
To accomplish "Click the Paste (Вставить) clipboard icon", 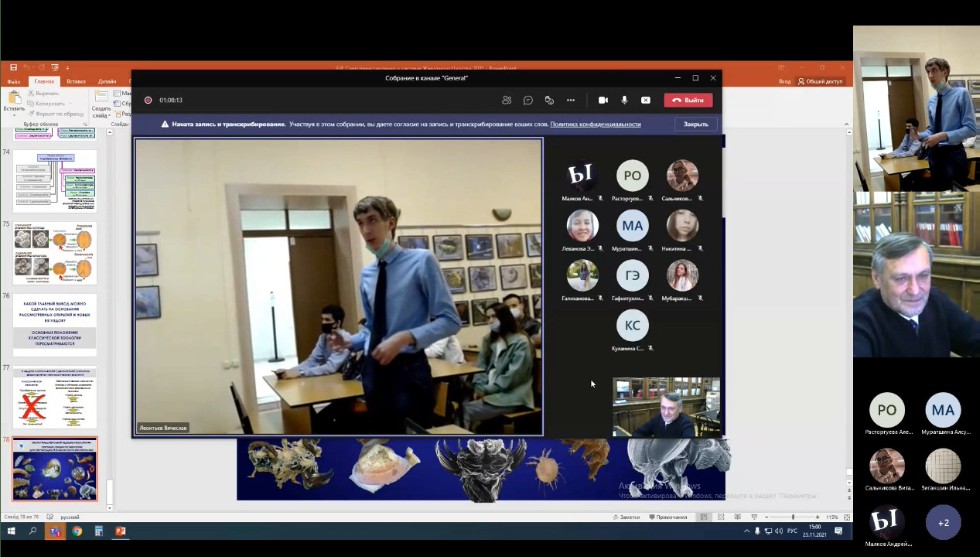I will (x=14, y=98).
